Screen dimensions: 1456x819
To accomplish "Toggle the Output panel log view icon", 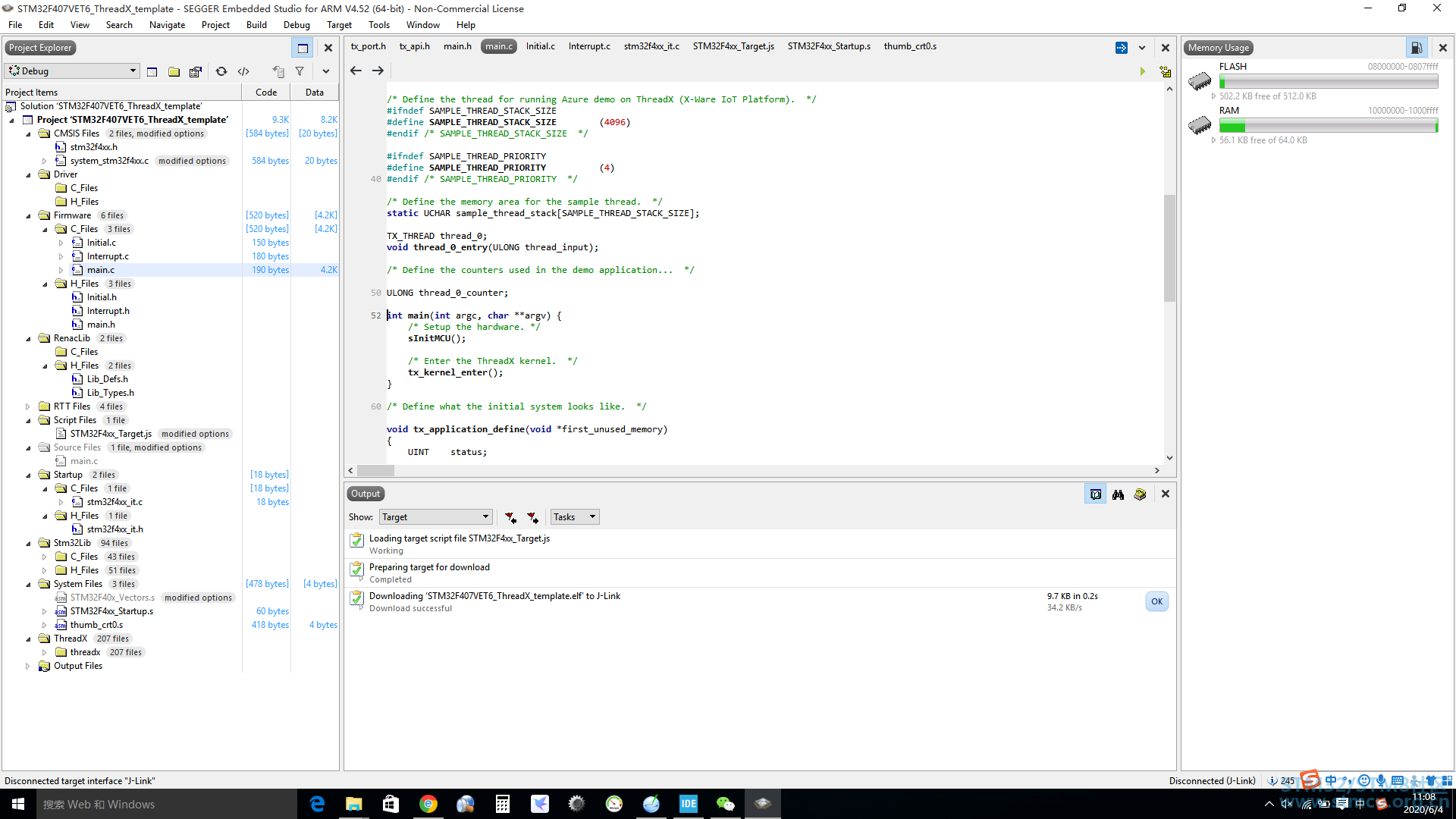I will pyautogui.click(x=1096, y=494).
